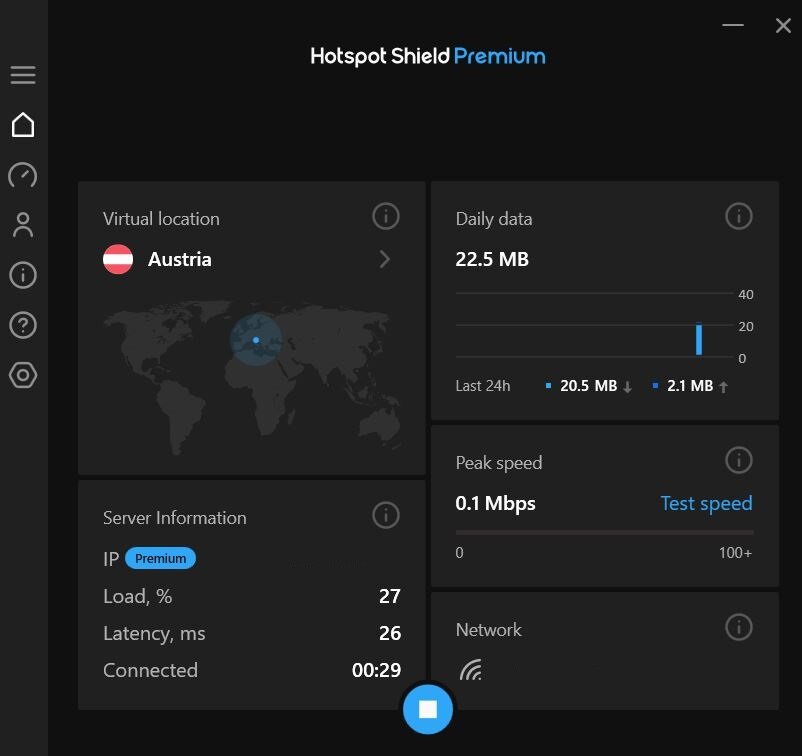
Task: Stop the VPN connection with the blue button
Action: click(x=428, y=709)
